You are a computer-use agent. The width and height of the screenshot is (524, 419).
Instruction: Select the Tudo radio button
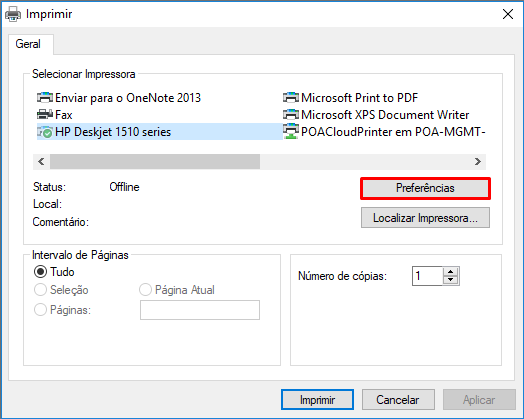point(40,272)
